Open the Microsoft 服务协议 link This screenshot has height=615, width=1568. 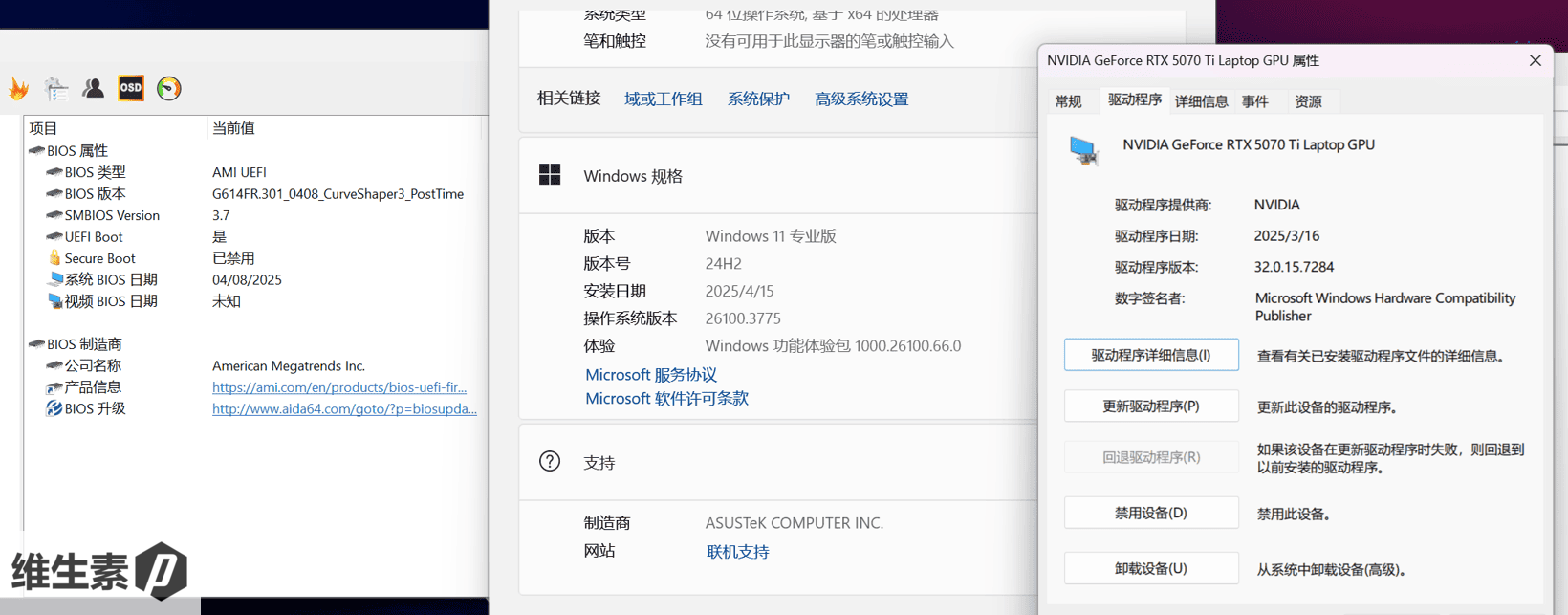[651, 375]
